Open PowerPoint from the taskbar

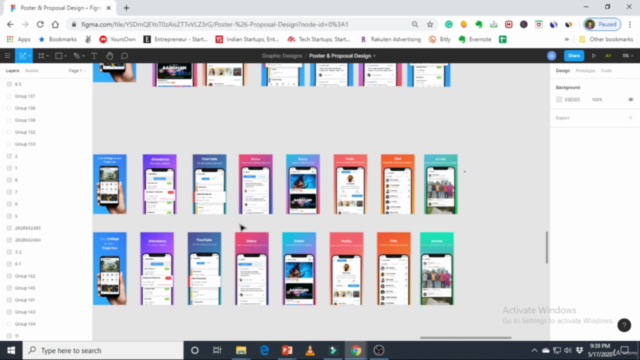287,351
